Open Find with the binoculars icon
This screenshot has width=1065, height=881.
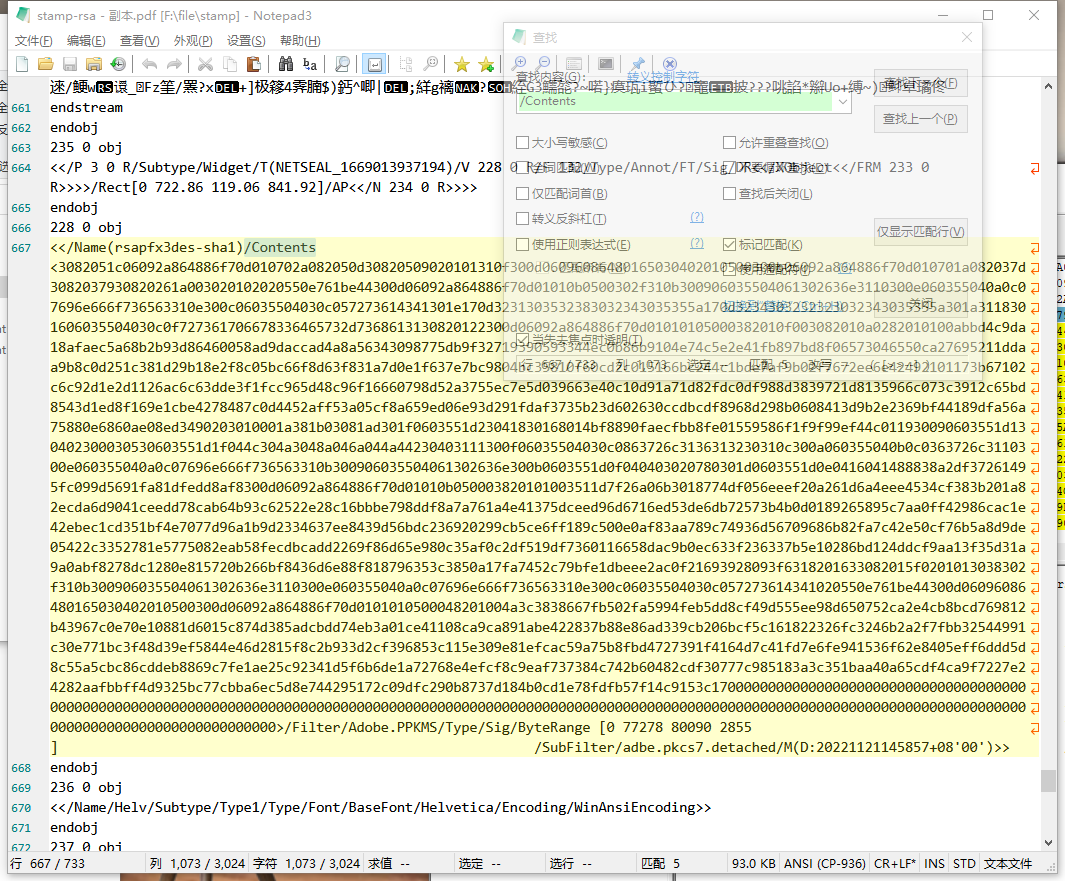[286, 65]
